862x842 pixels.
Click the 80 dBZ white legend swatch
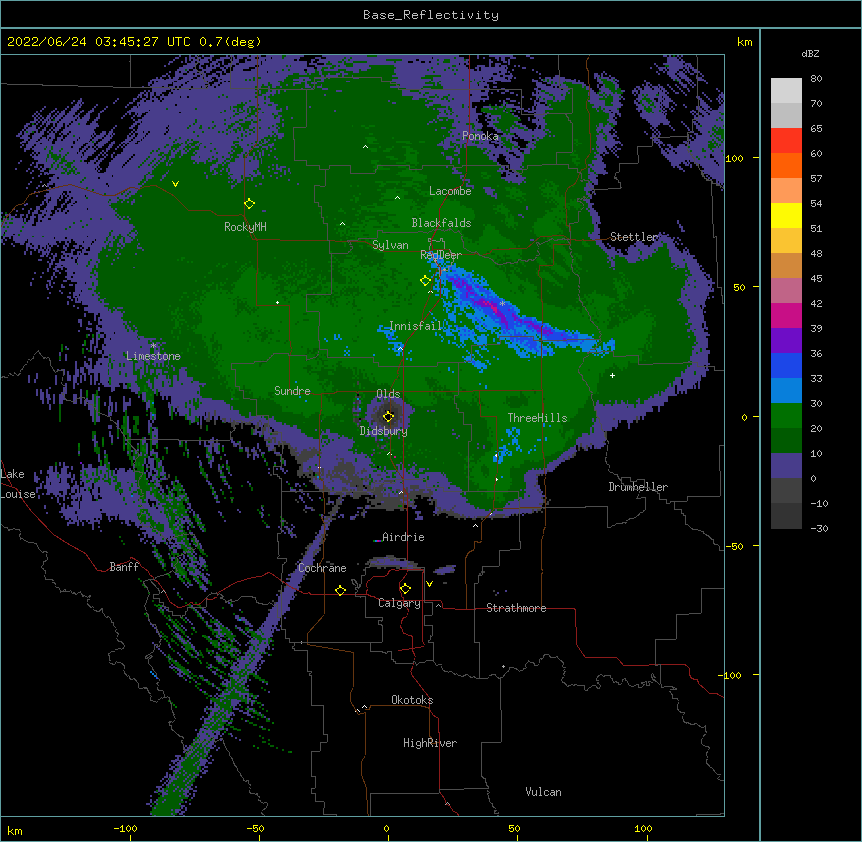tap(786, 91)
